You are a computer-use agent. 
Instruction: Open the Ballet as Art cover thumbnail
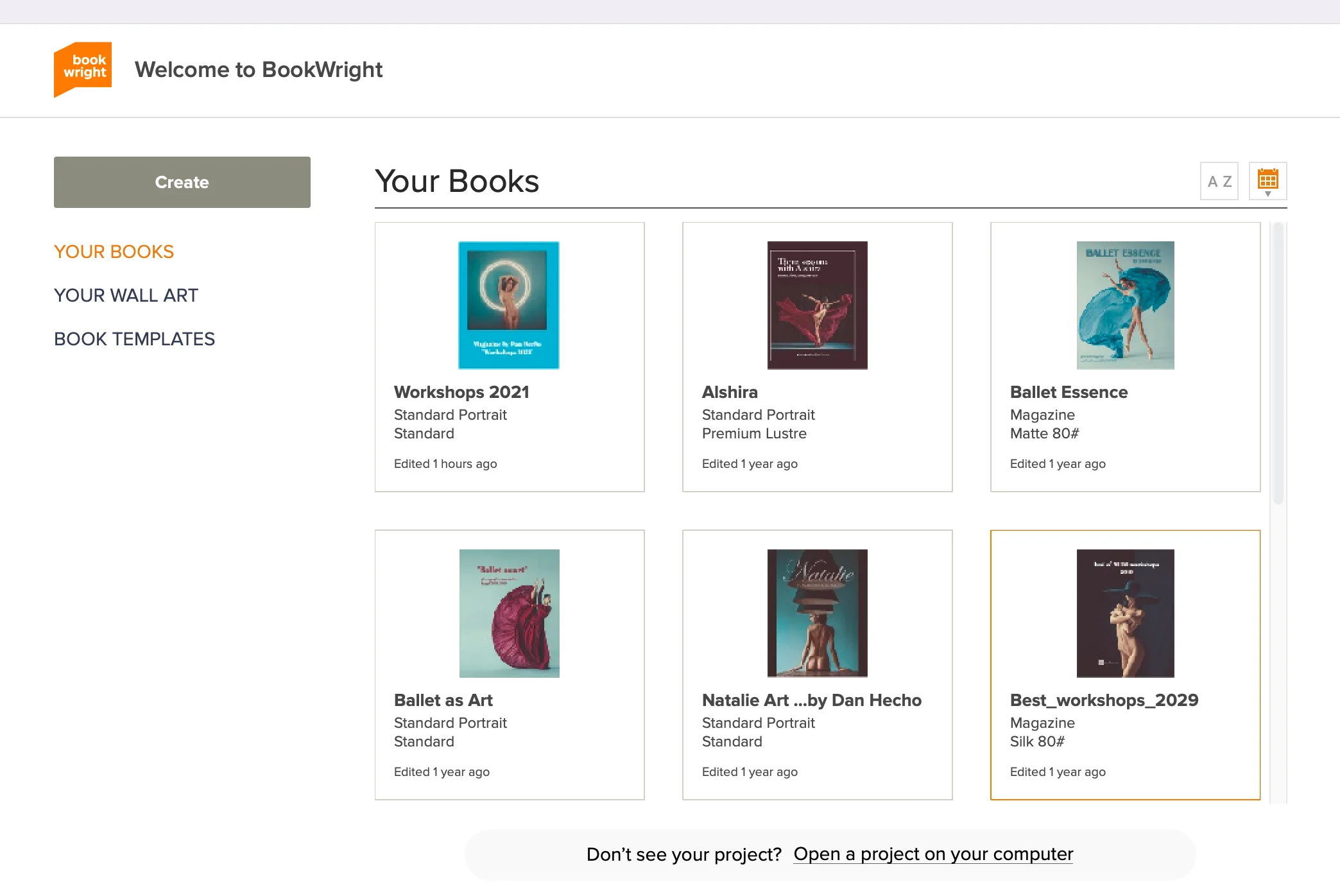click(509, 614)
